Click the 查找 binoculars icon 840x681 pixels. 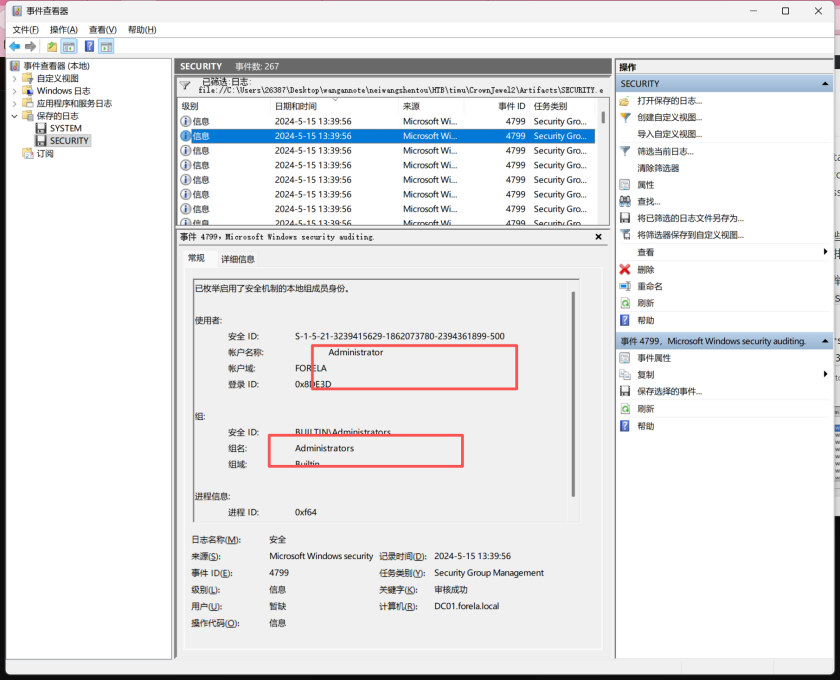(625, 201)
